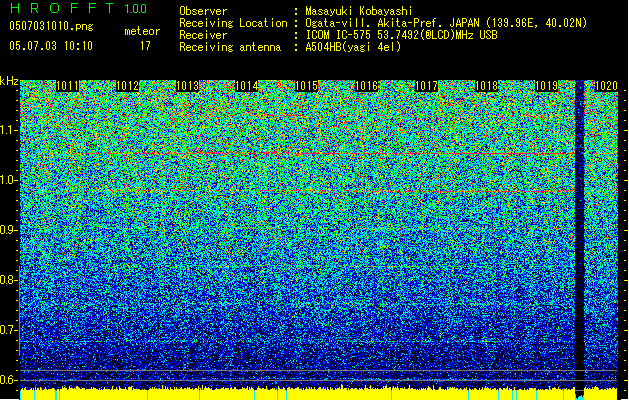
Task: Click time marker 1011
Action: tap(67, 86)
